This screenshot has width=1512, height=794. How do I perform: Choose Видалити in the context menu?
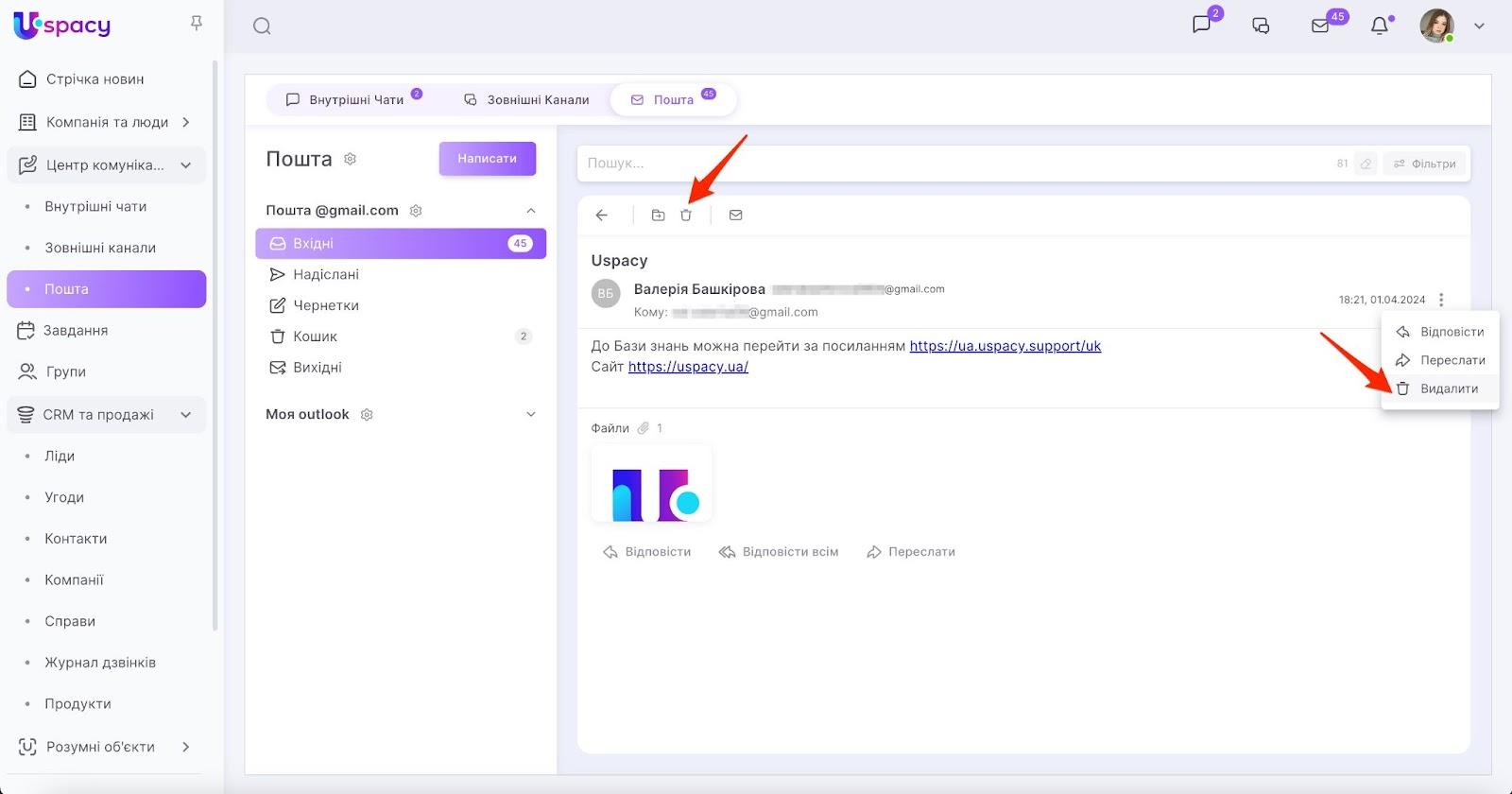(x=1440, y=388)
